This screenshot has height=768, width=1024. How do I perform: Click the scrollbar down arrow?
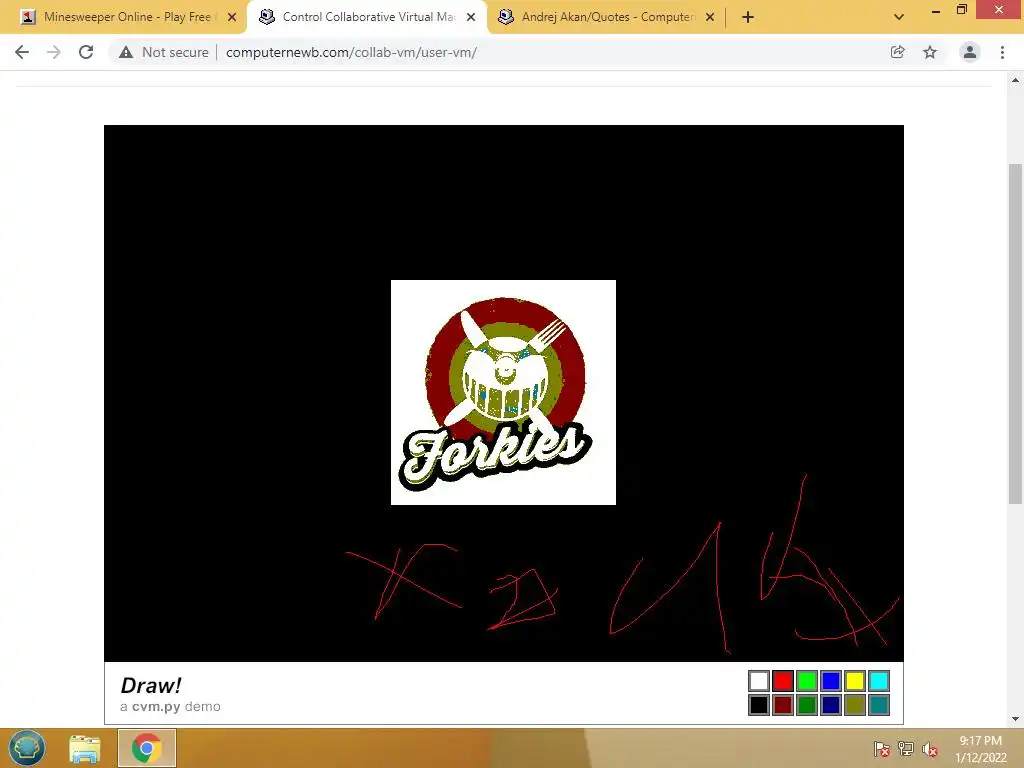pyautogui.click(x=1015, y=719)
